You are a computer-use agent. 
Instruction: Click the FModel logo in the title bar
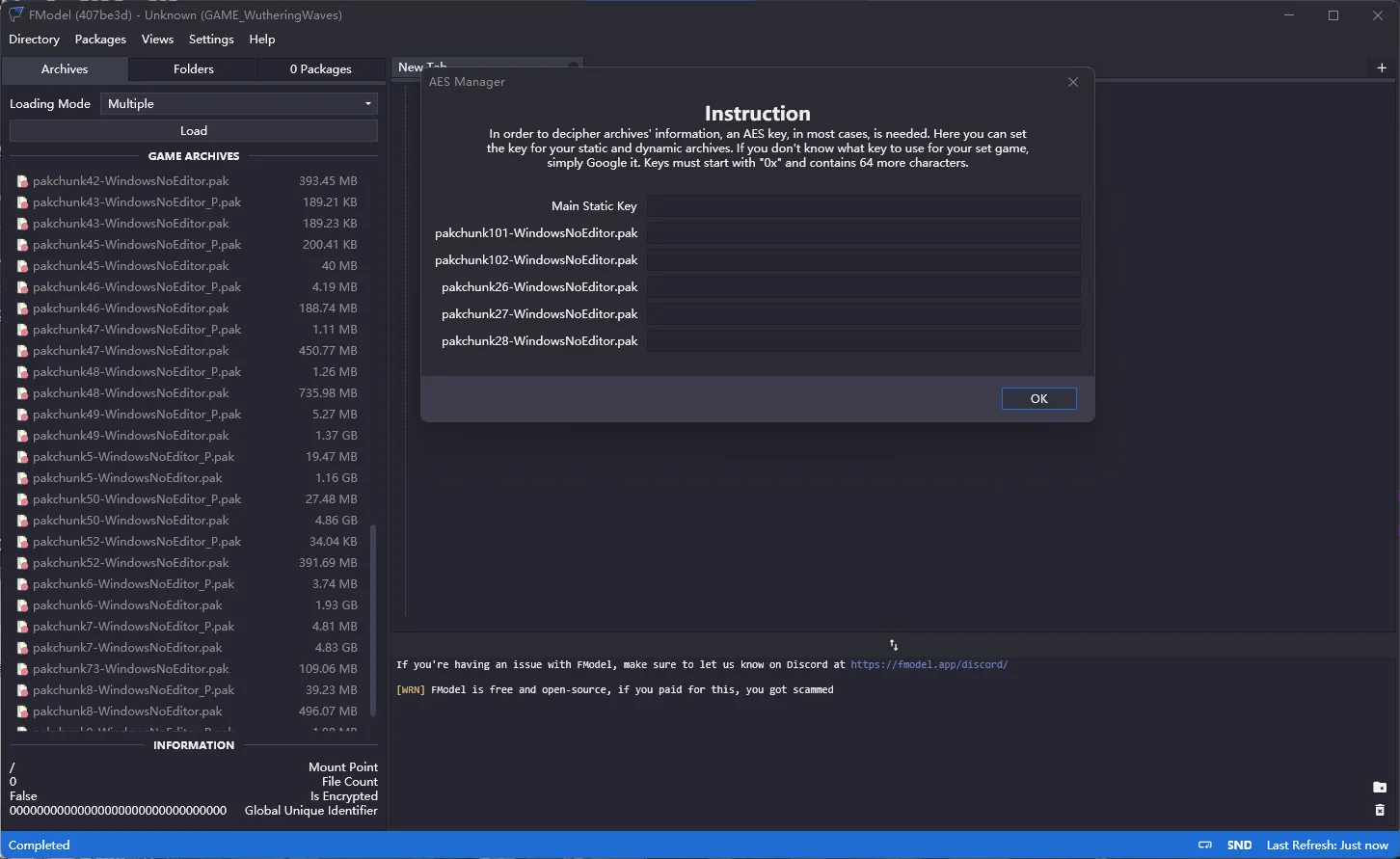[16, 14]
